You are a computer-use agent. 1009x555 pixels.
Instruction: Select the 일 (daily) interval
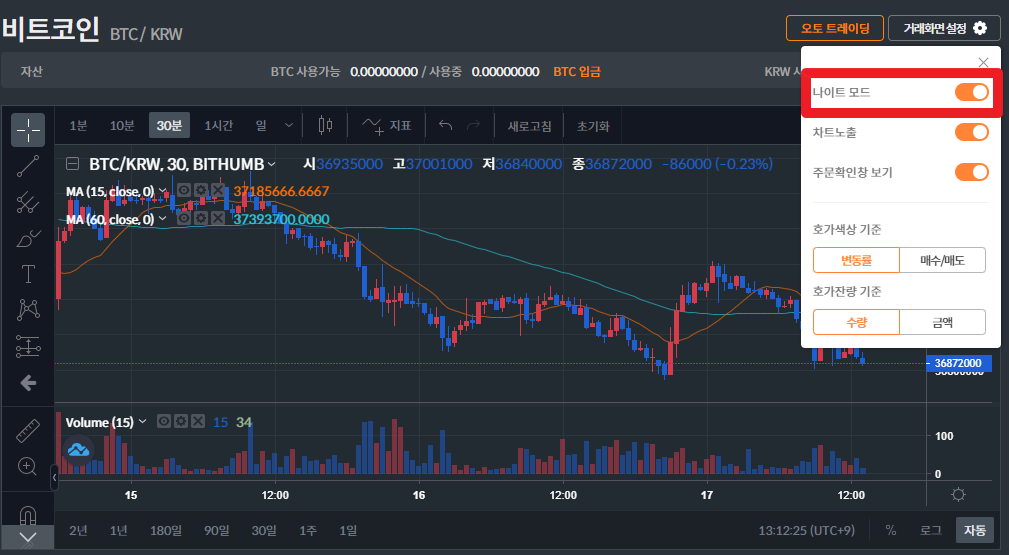coord(261,126)
